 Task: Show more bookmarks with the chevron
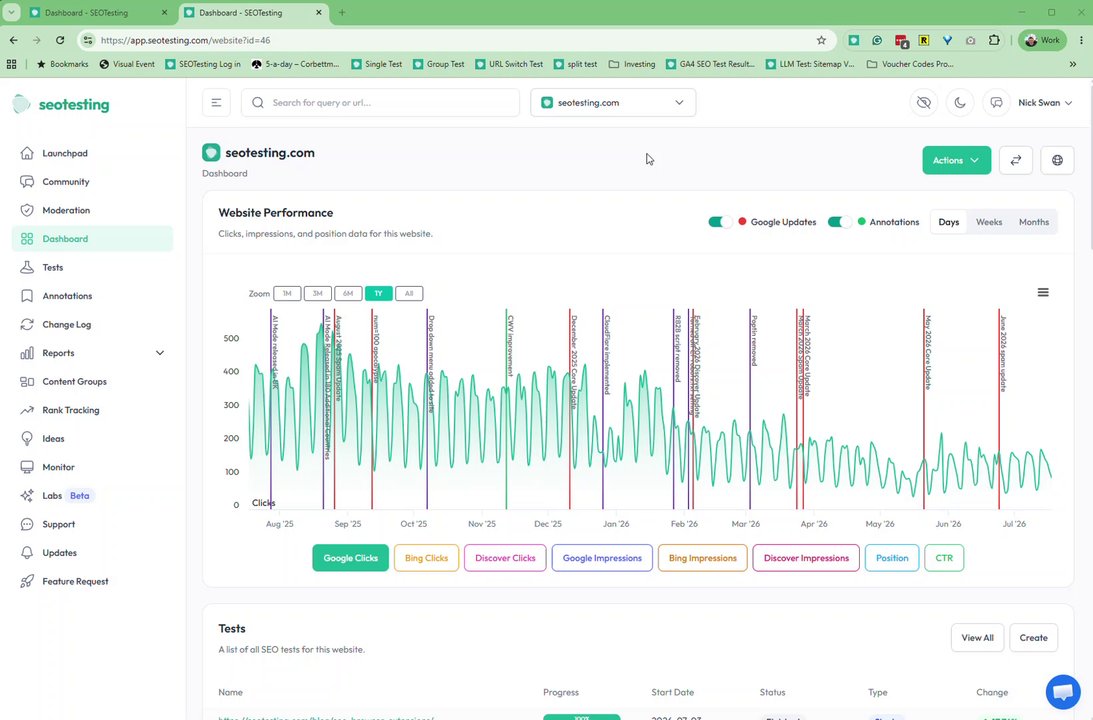[1073, 64]
